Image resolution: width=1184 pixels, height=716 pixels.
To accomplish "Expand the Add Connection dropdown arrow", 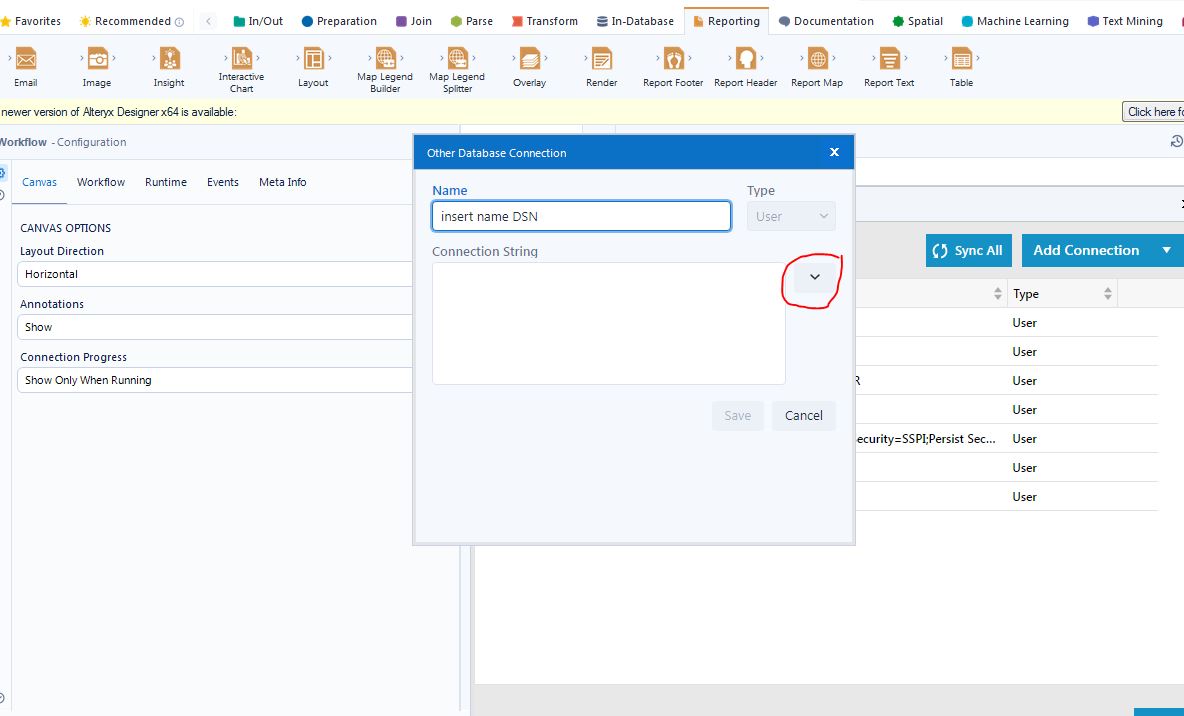I will (x=1166, y=250).
